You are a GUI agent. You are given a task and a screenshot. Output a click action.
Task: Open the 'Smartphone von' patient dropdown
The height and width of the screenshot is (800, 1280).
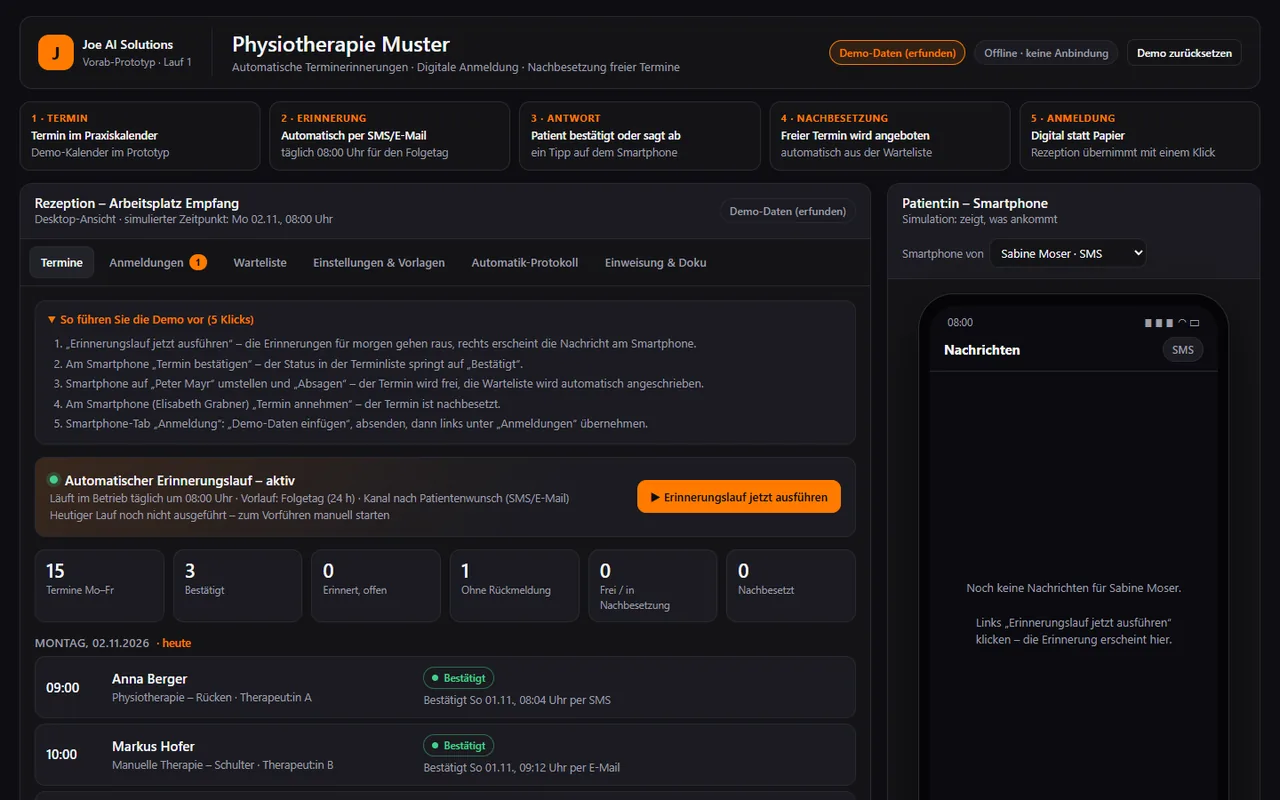1068,253
